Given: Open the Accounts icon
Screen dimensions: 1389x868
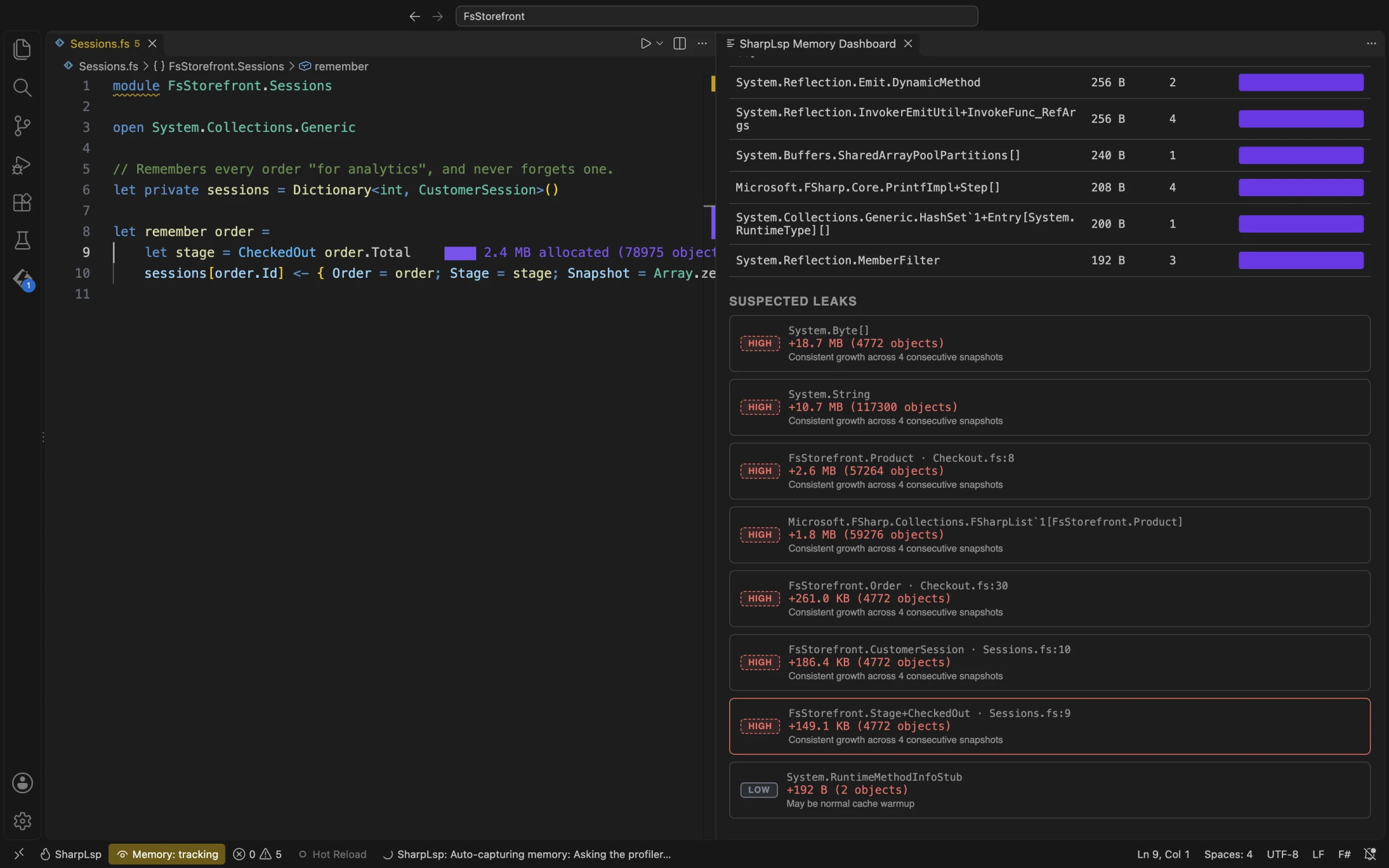Looking at the screenshot, I should pyautogui.click(x=22, y=783).
